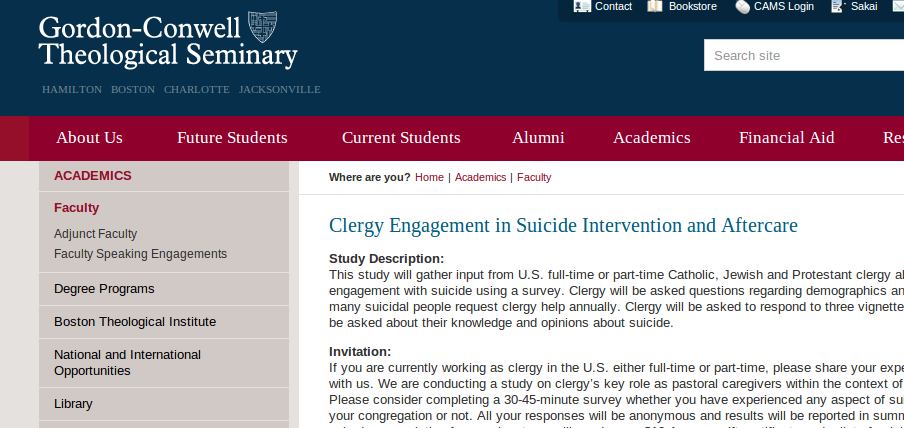
Task: Click the envelope mail icon in the top bar
Action: 898,6
